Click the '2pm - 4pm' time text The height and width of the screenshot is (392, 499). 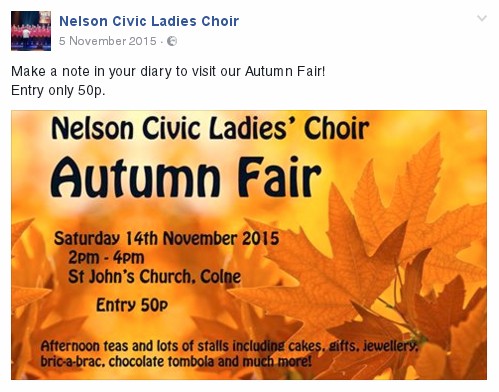point(106,257)
